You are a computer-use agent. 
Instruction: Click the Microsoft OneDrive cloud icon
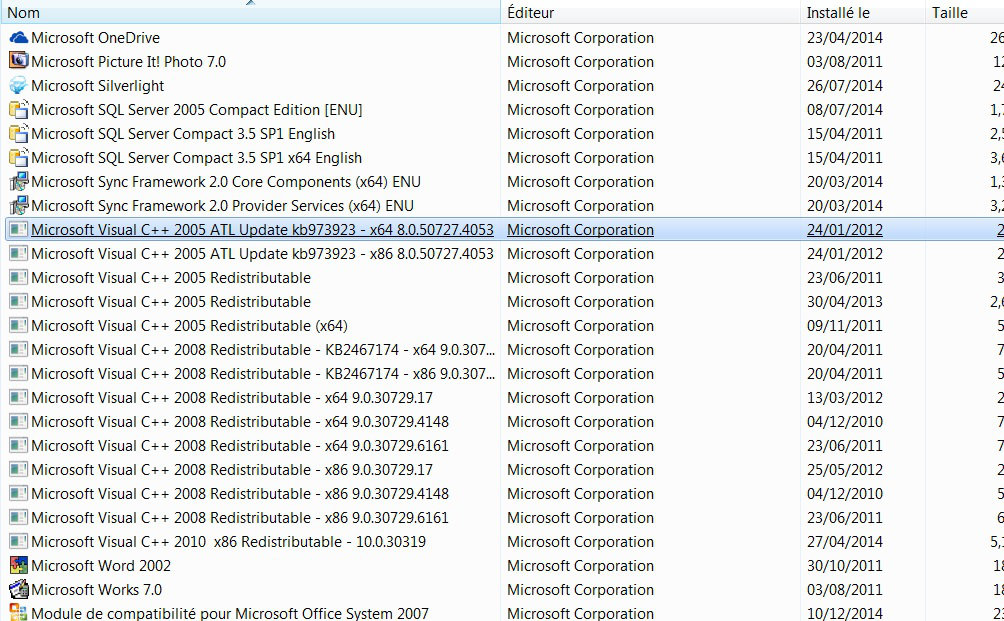19,38
